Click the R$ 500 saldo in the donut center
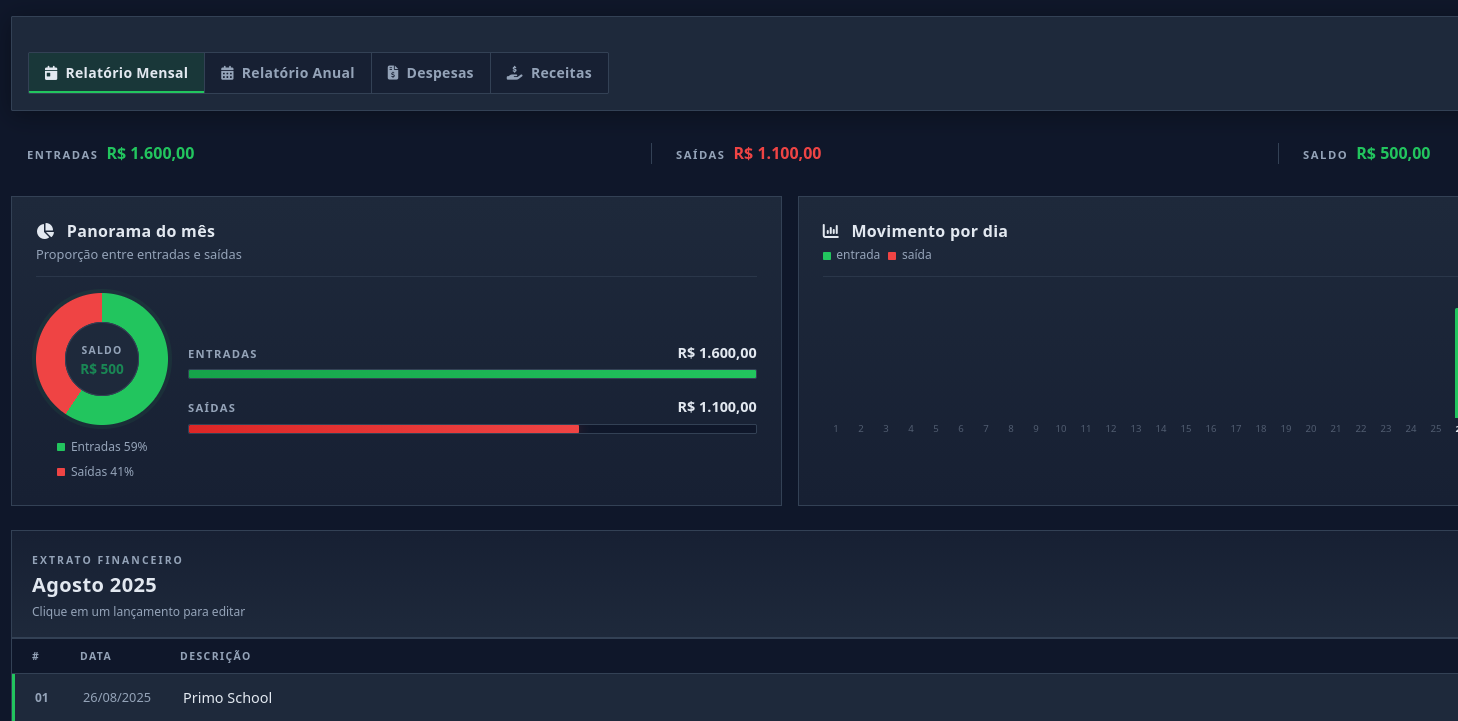Screen dimensions: 1458x721 (102, 369)
